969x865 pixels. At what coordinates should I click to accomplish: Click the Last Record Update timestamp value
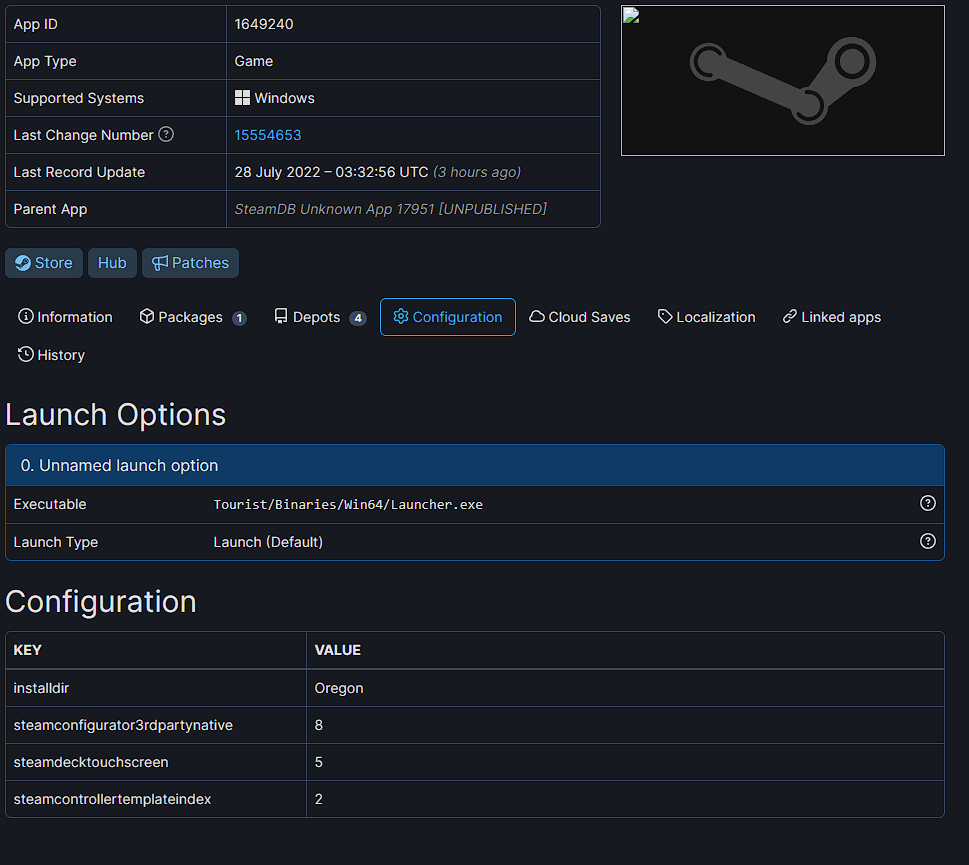(378, 172)
